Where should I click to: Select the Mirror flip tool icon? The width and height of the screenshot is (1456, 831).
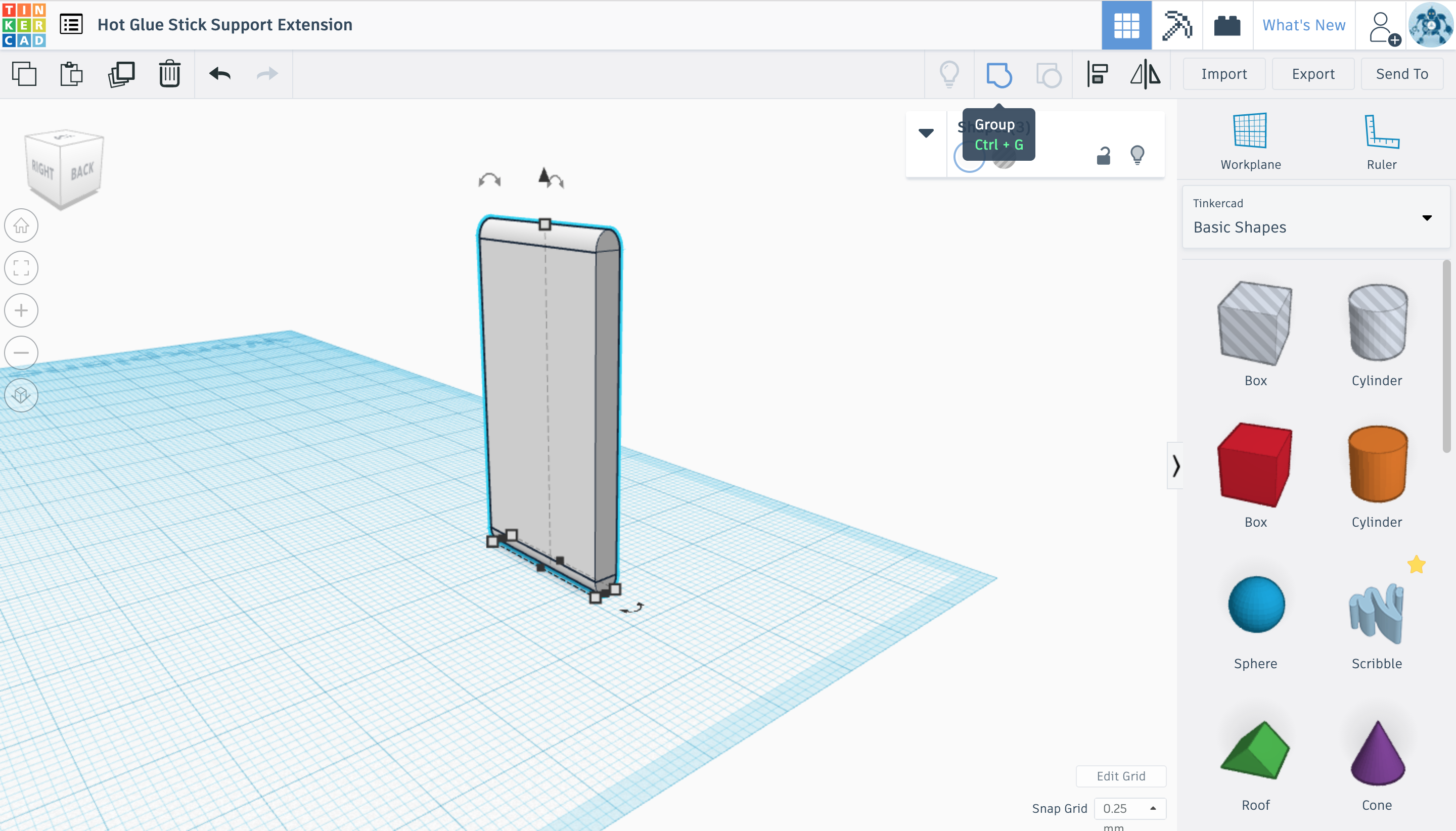tap(1145, 74)
